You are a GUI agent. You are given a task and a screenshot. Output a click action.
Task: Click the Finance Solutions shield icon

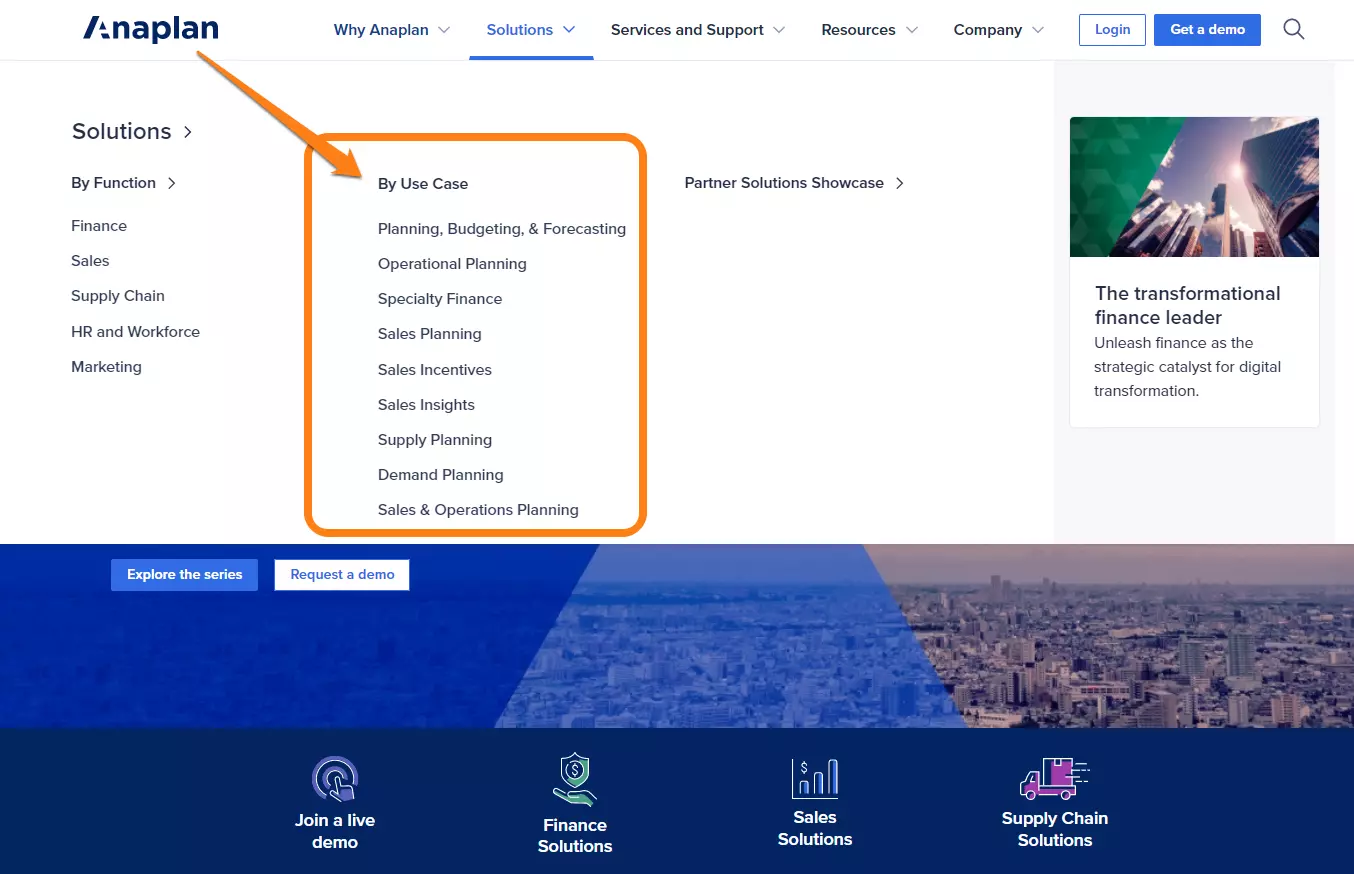(x=575, y=780)
